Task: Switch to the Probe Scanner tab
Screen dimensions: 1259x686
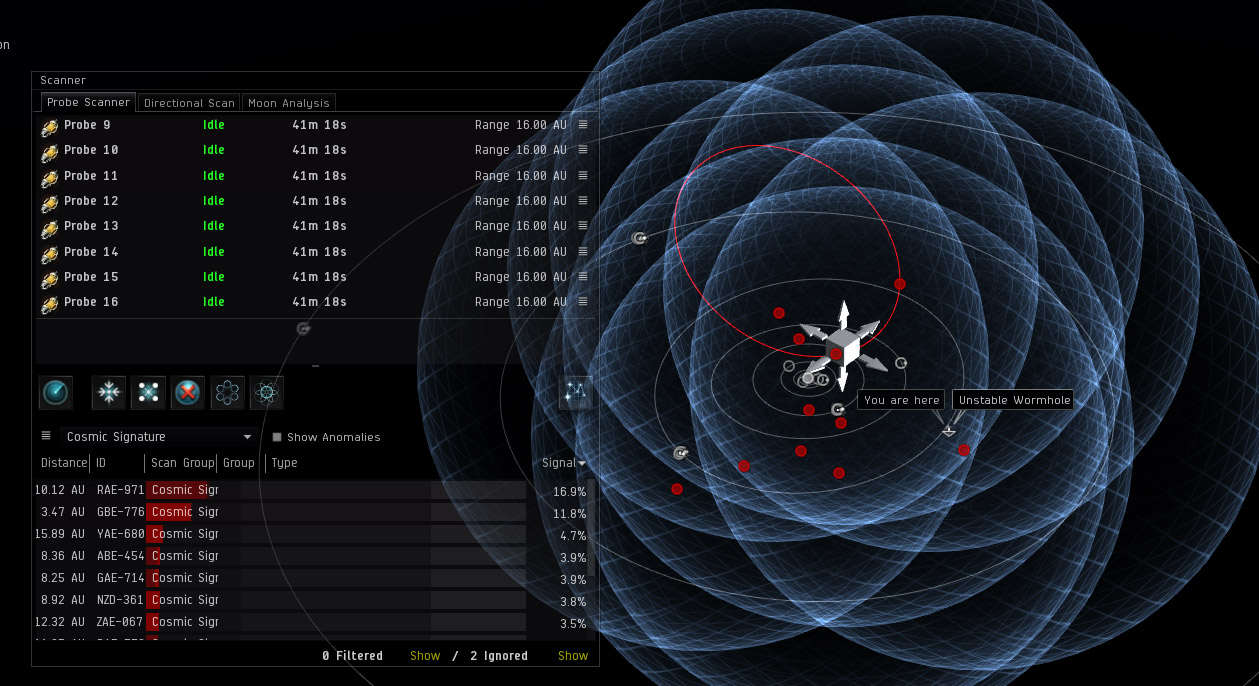Action: tap(88, 102)
